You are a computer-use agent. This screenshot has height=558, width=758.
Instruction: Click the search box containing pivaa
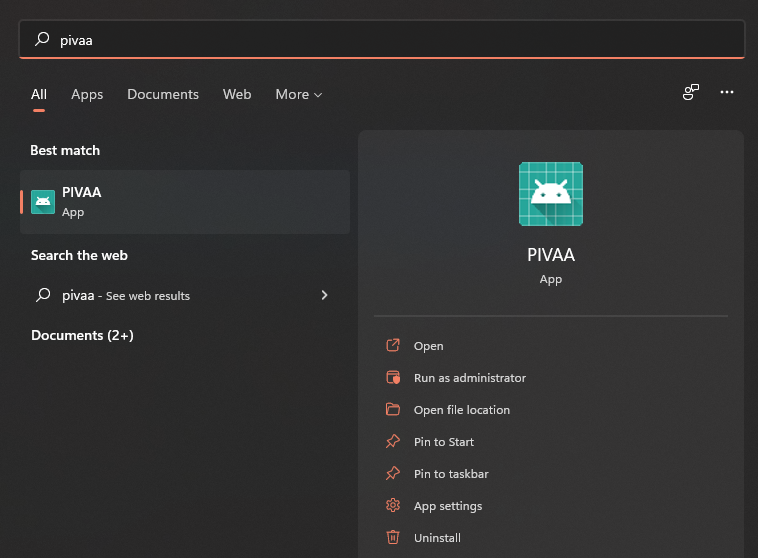380,40
